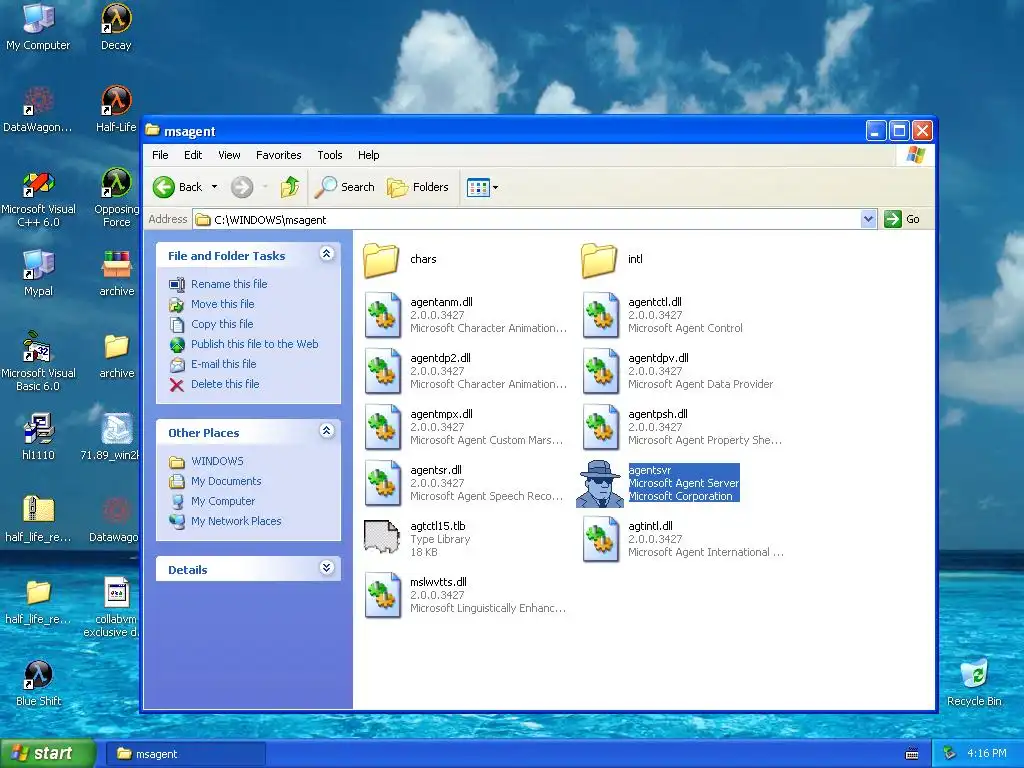Click the system tray clock

[987, 754]
